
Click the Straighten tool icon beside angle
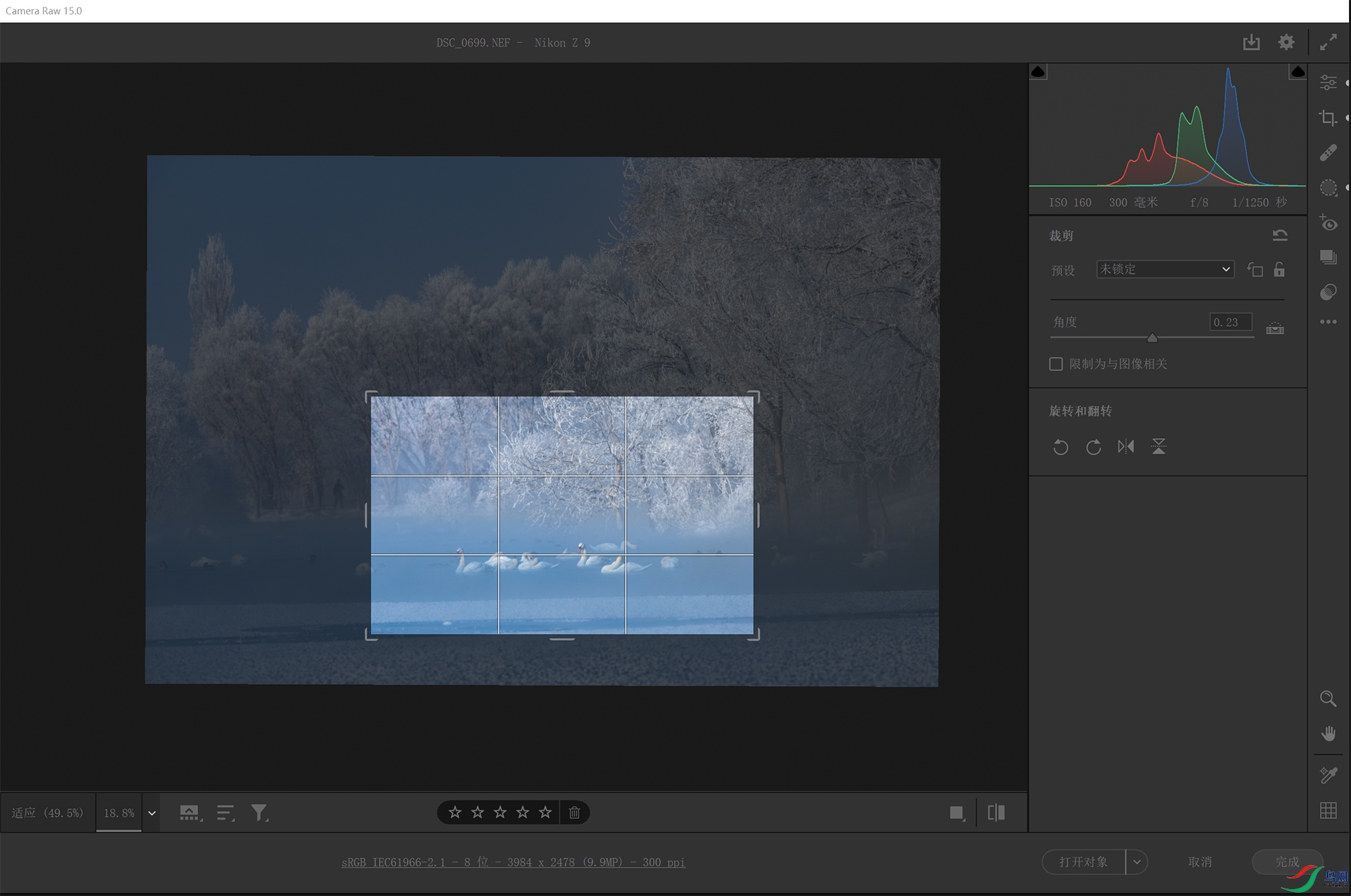tap(1275, 327)
